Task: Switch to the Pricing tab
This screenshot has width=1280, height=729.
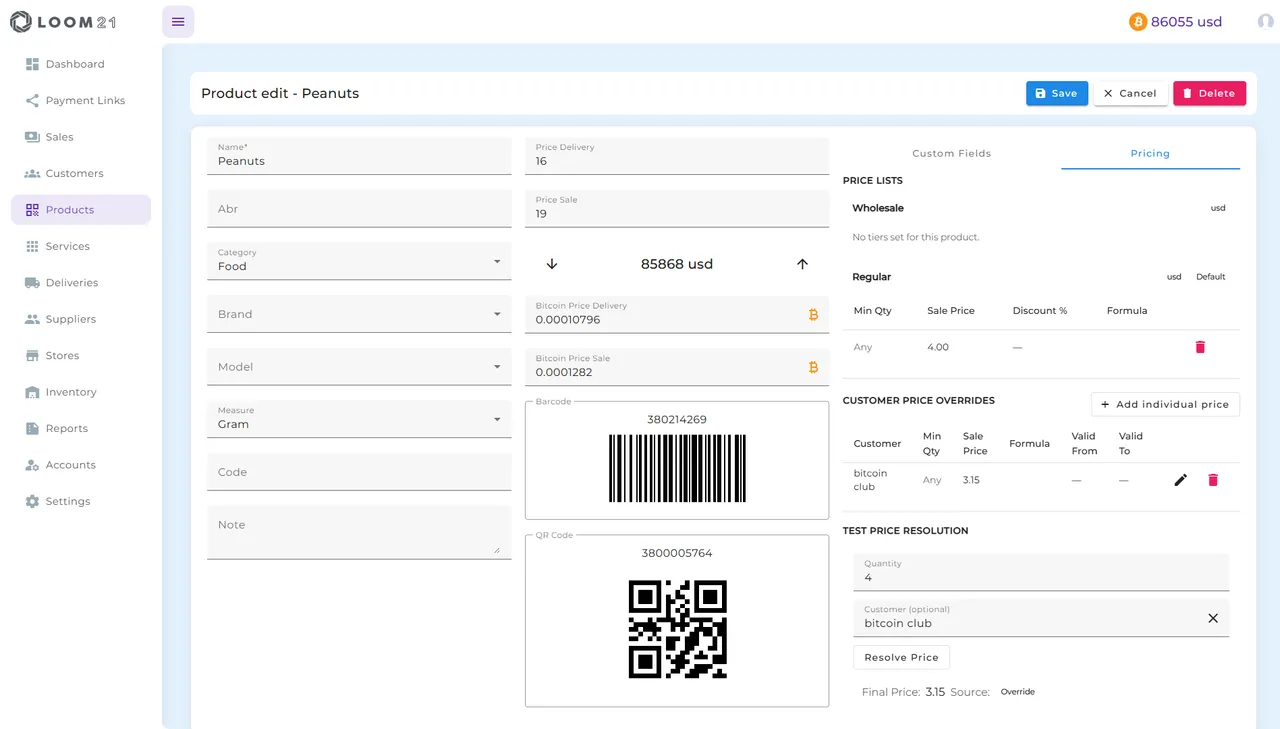Action: tap(1150, 153)
